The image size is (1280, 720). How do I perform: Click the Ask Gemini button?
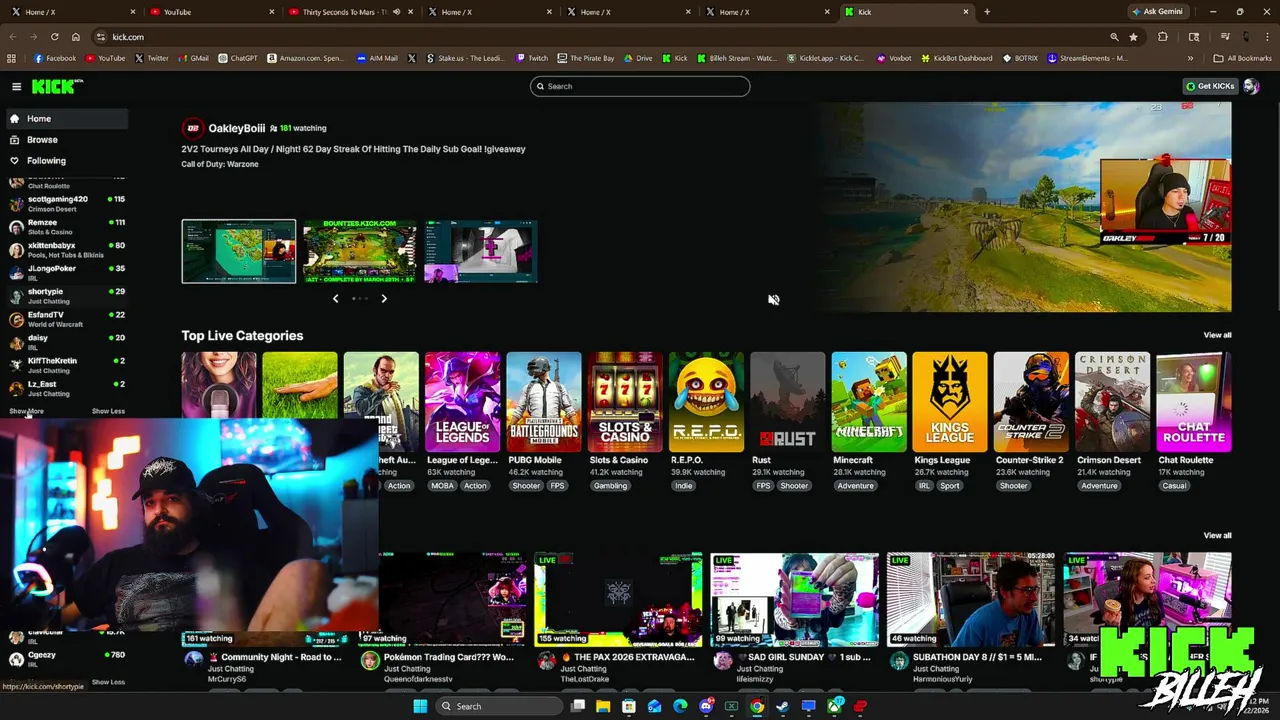[x=1157, y=12]
